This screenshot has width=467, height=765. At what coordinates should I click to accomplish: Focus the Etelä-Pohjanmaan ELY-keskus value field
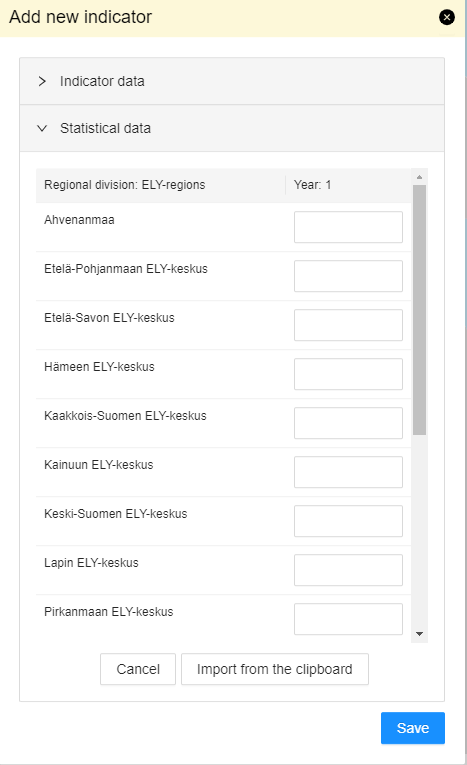(x=348, y=276)
